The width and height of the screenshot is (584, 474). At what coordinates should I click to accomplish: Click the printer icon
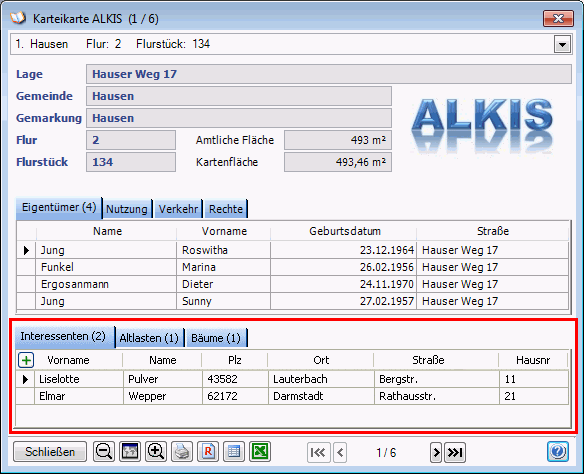pos(182,452)
